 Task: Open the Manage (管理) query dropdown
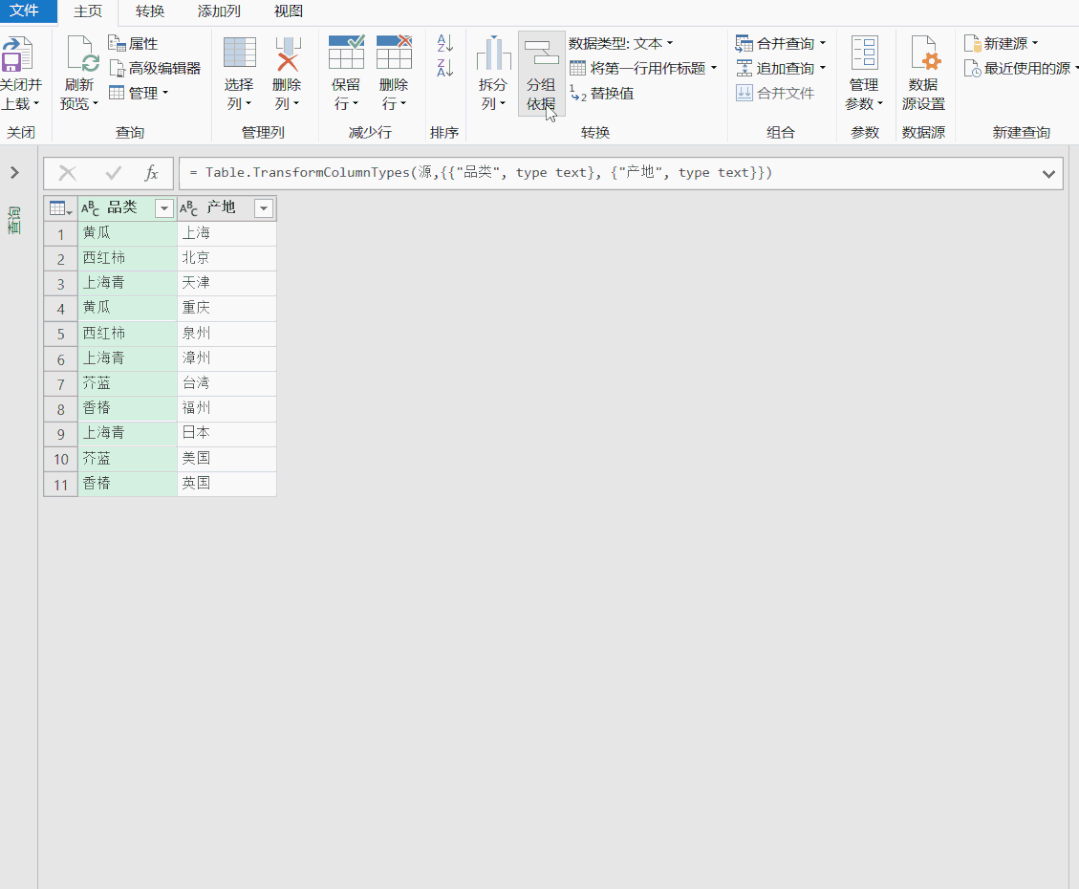[139, 93]
